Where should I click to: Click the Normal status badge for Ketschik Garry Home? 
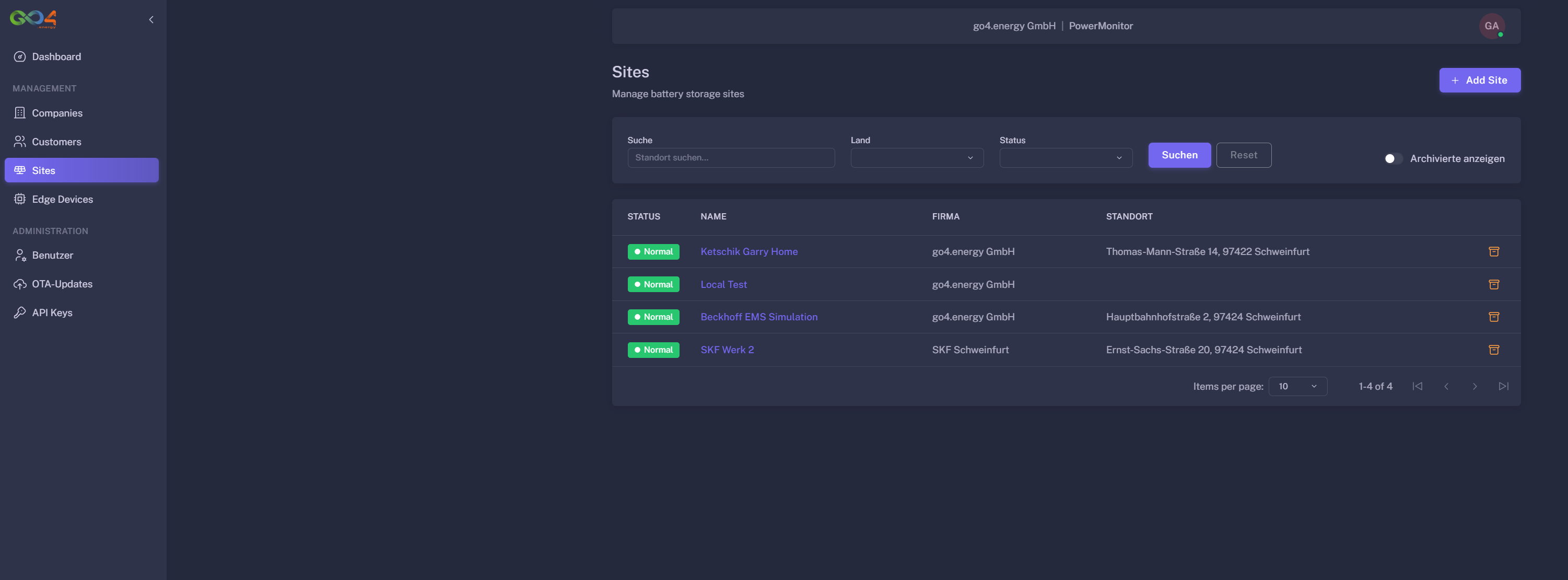[653, 251]
